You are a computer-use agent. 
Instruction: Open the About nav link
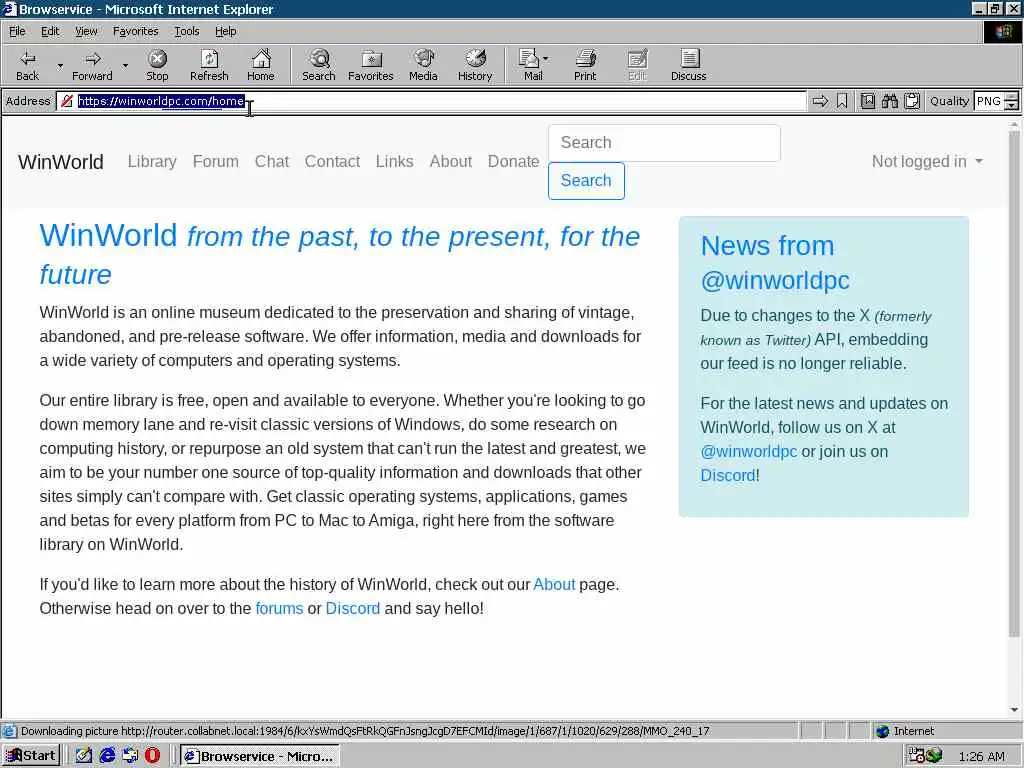point(451,161)
